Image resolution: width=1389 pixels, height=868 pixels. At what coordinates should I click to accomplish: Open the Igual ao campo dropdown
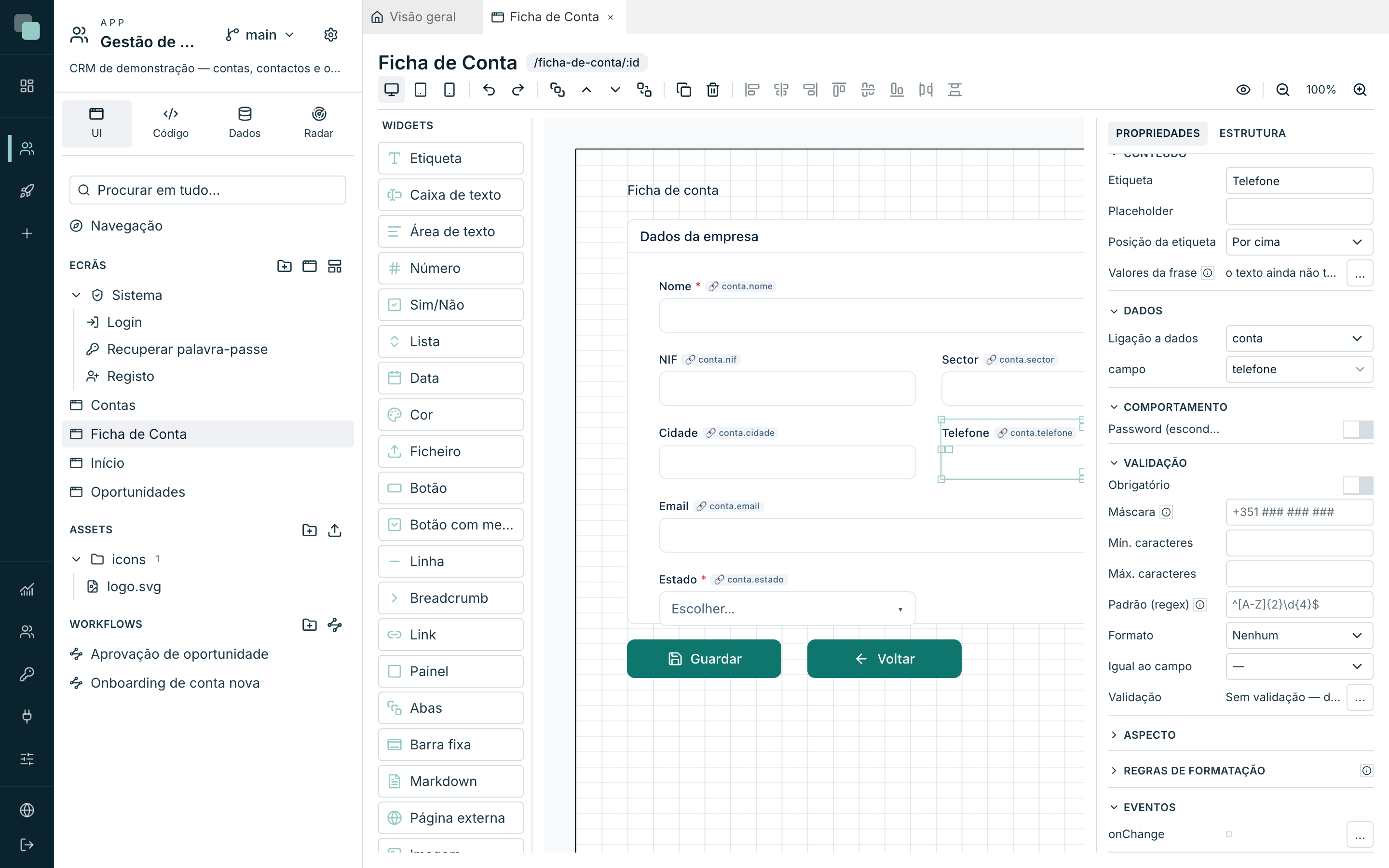click(x=1299, y=666)
